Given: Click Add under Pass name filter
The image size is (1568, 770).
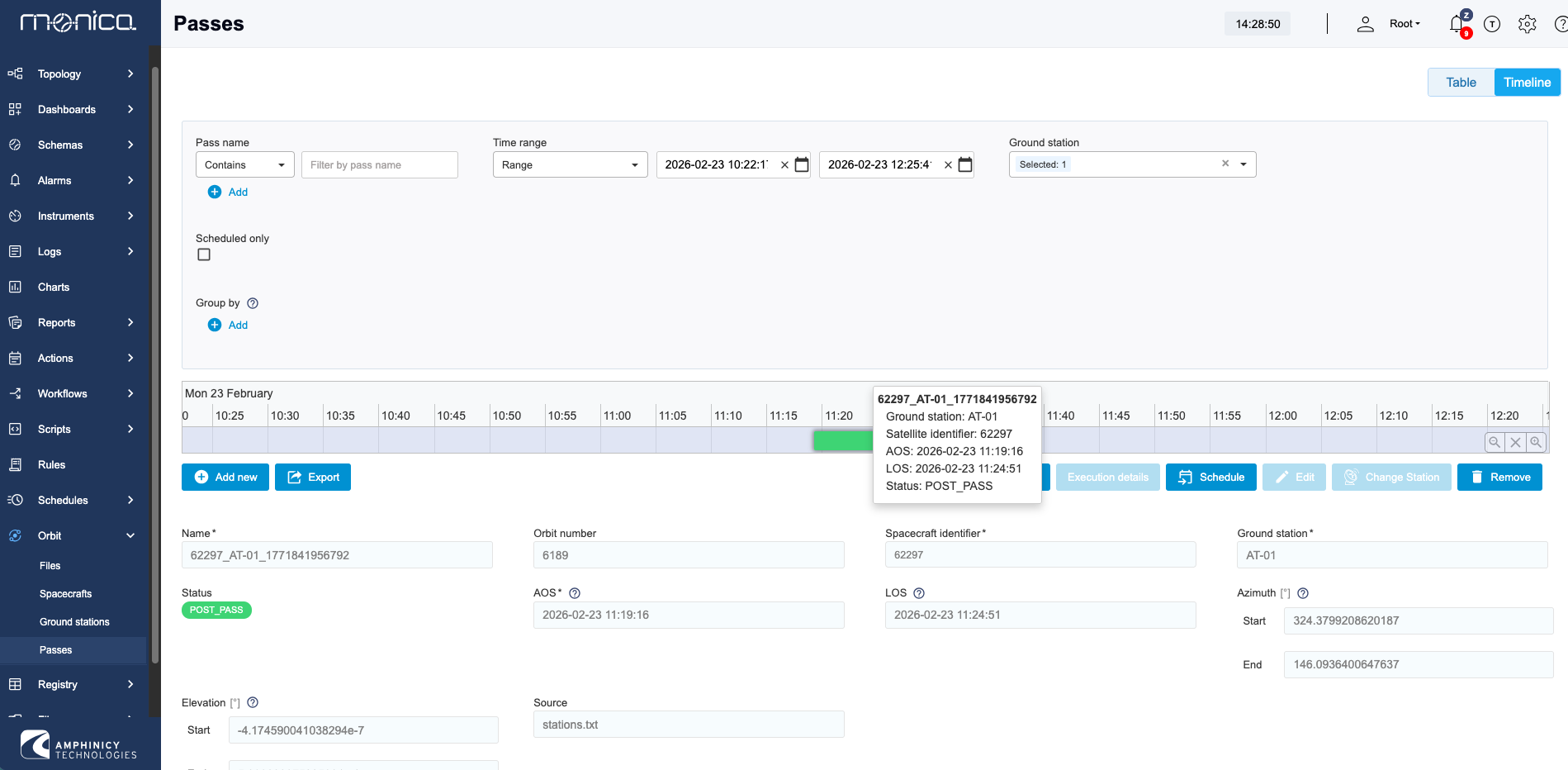Looking at the screenshot, I should coord(228,192).
